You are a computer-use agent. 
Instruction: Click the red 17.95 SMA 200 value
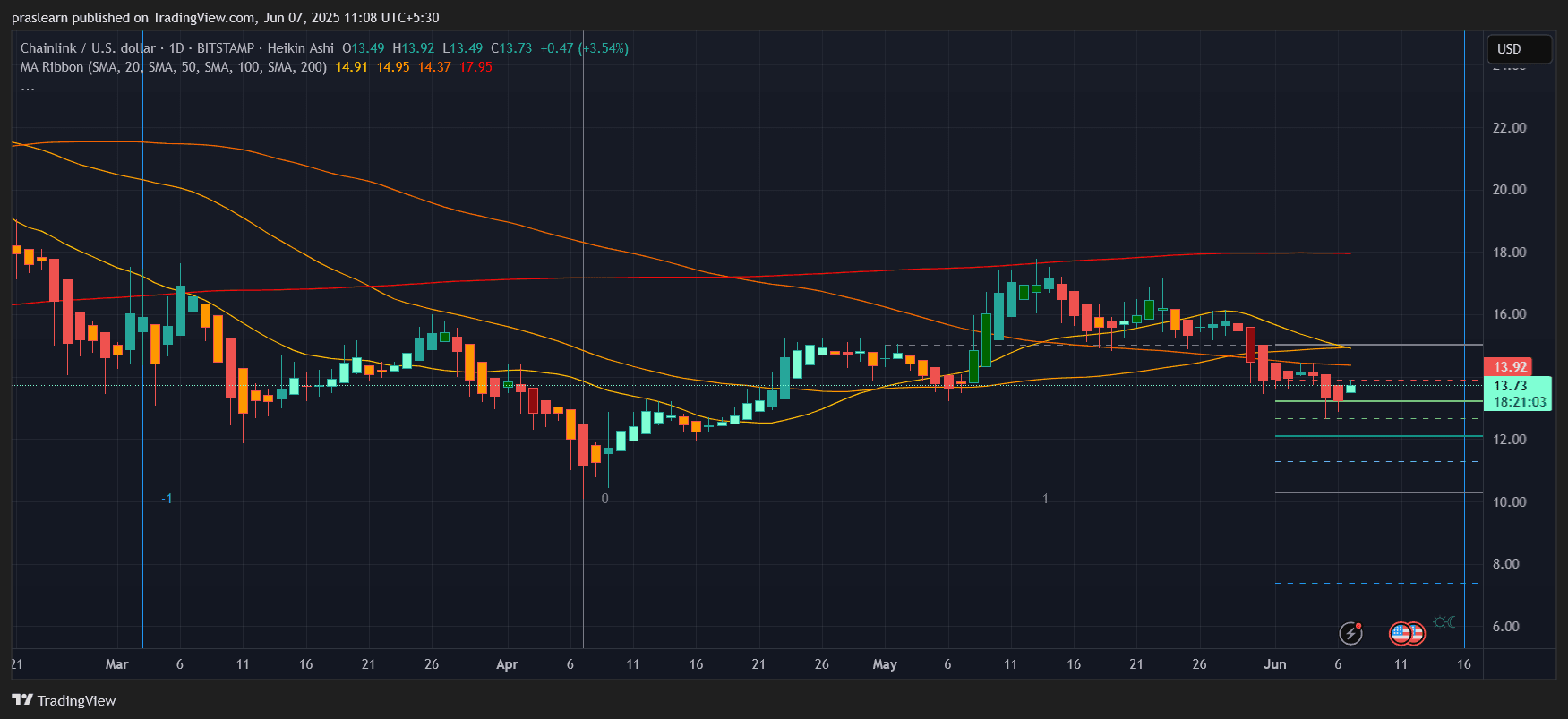coord(476,67)
